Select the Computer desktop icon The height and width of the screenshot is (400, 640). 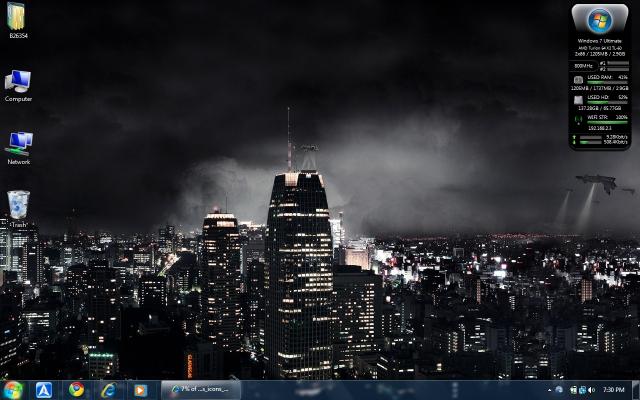(x=18, y=85)
